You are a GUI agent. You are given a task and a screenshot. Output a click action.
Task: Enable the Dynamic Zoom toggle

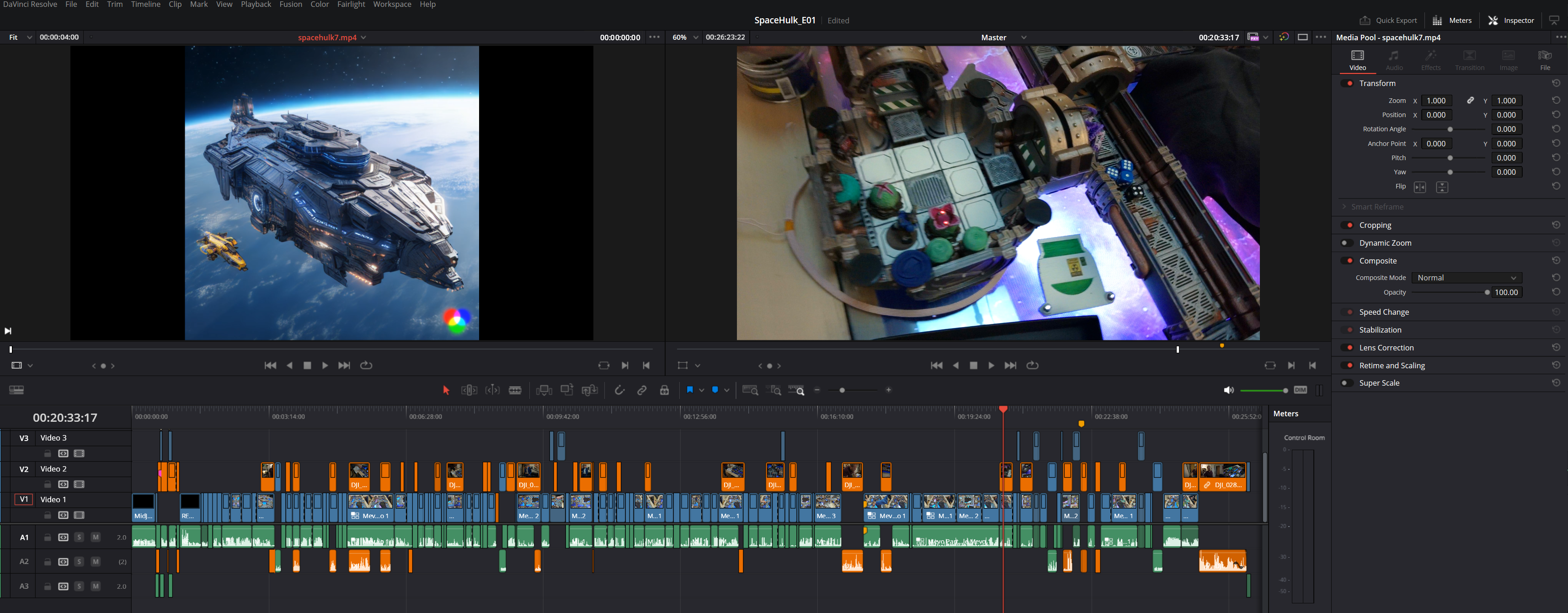[x=1348, y=242]
